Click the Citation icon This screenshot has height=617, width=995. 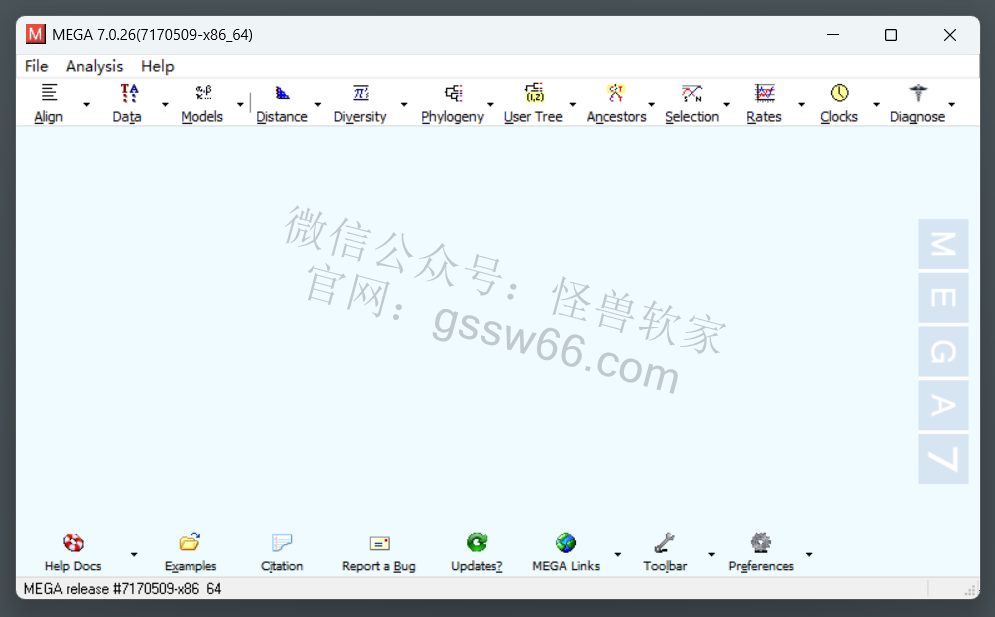pos(282,543)
